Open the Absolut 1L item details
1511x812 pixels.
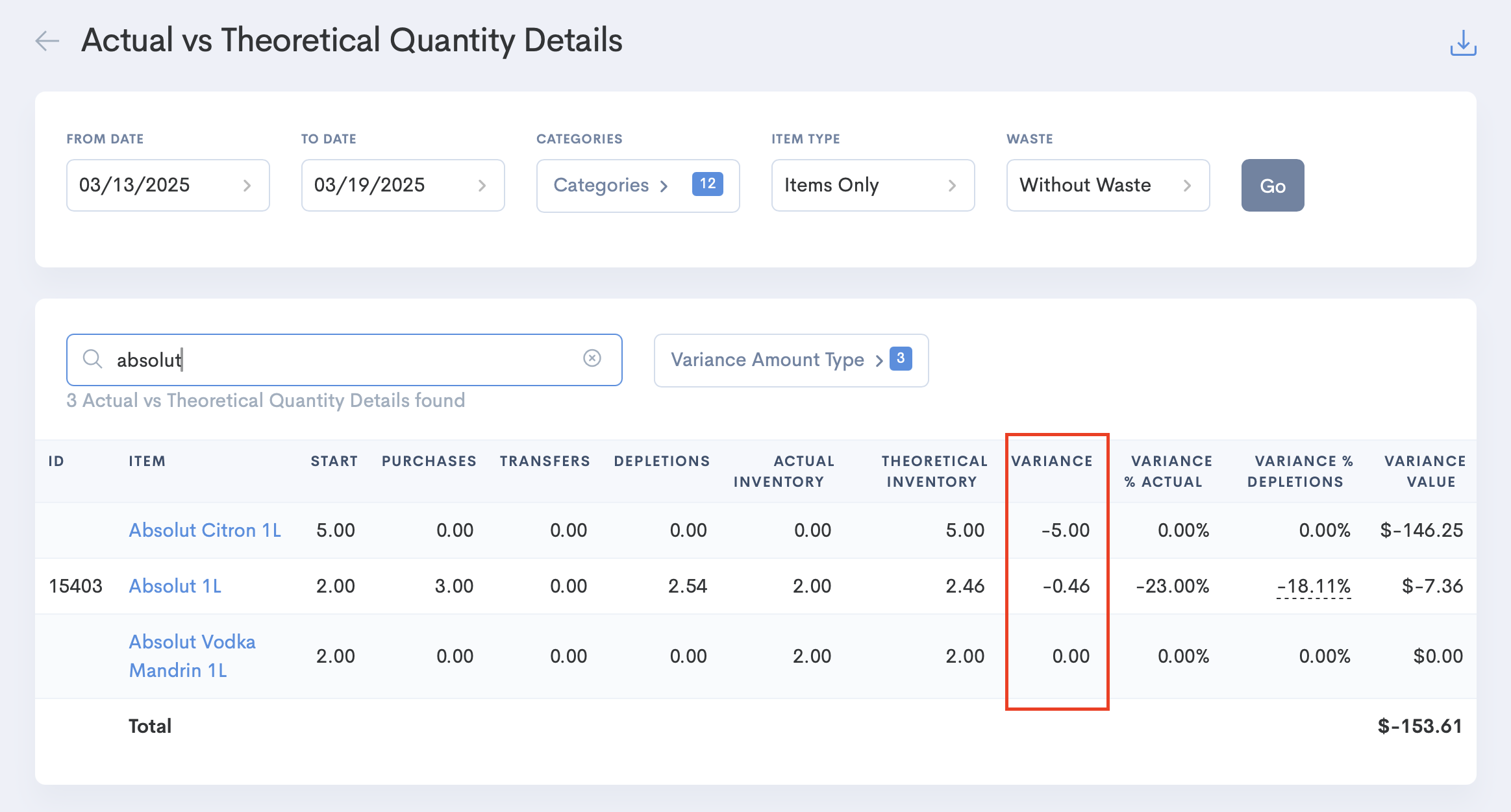pyautogui.click(x=174, y=585)
